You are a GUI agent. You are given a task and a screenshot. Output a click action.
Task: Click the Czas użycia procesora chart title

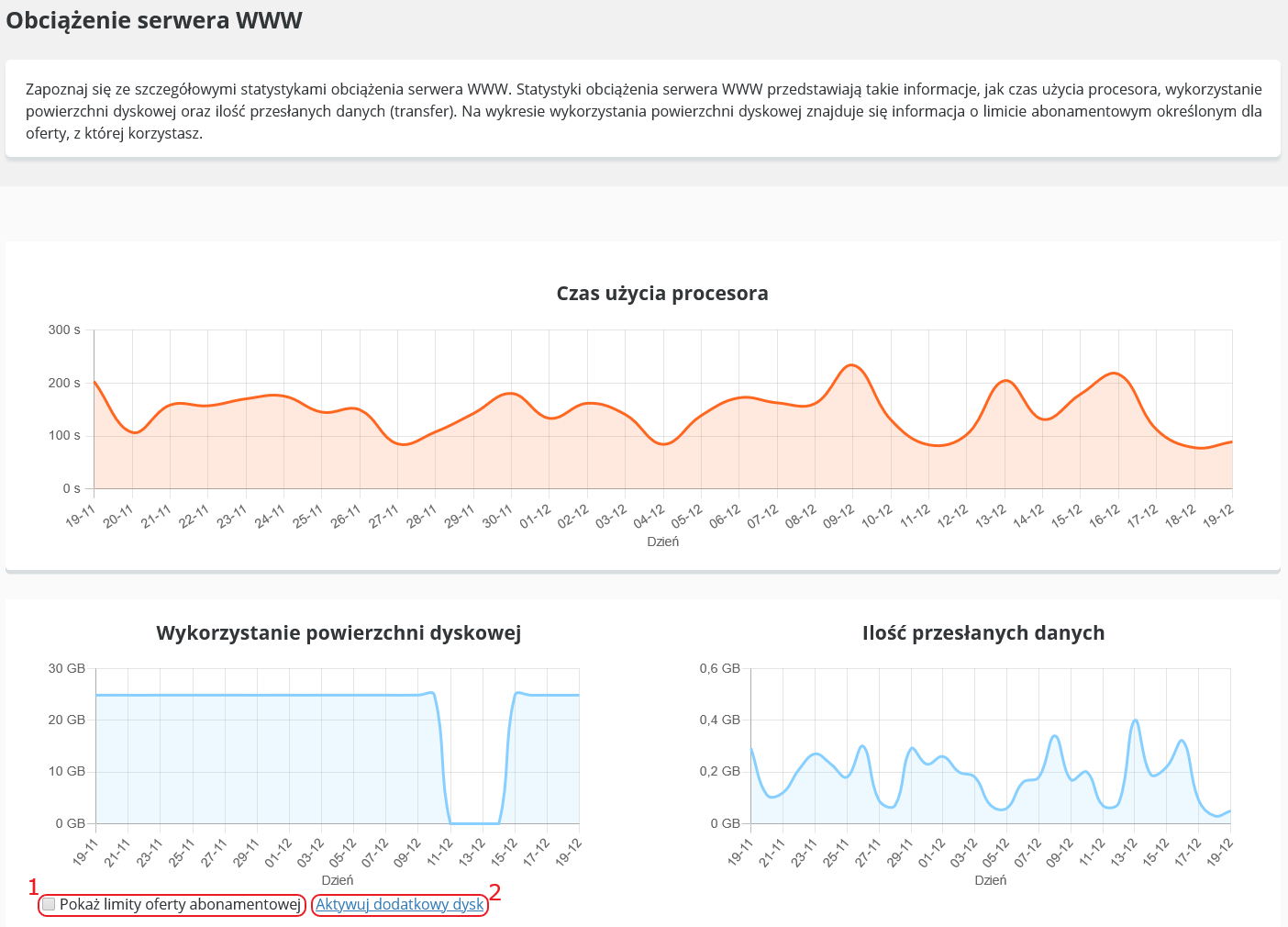662,294
